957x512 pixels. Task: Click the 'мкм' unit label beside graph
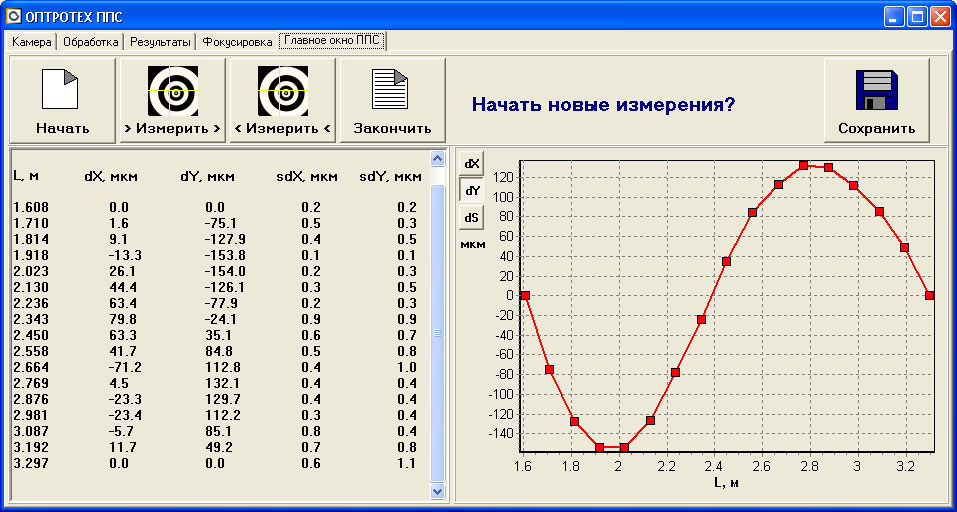pyautogui.click(x=472, y=245)
